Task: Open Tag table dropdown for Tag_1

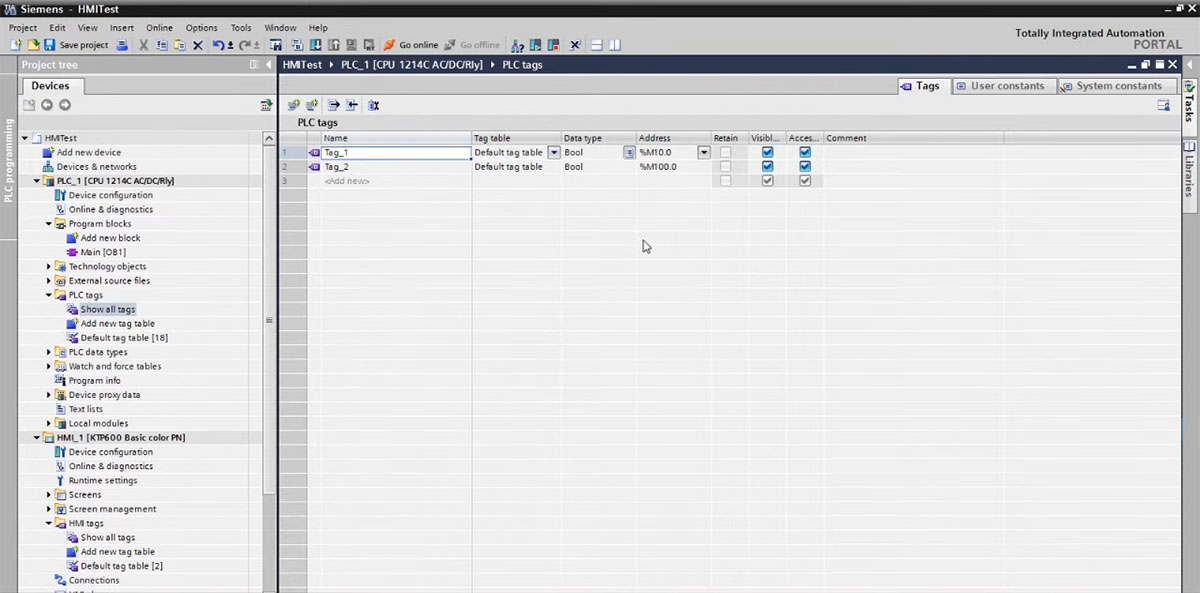Action: pyautogui.click(x=553, y=153)
